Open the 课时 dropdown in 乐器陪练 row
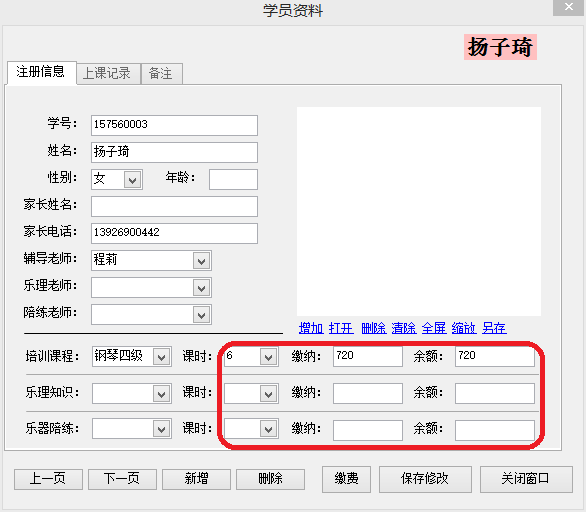 268,429
